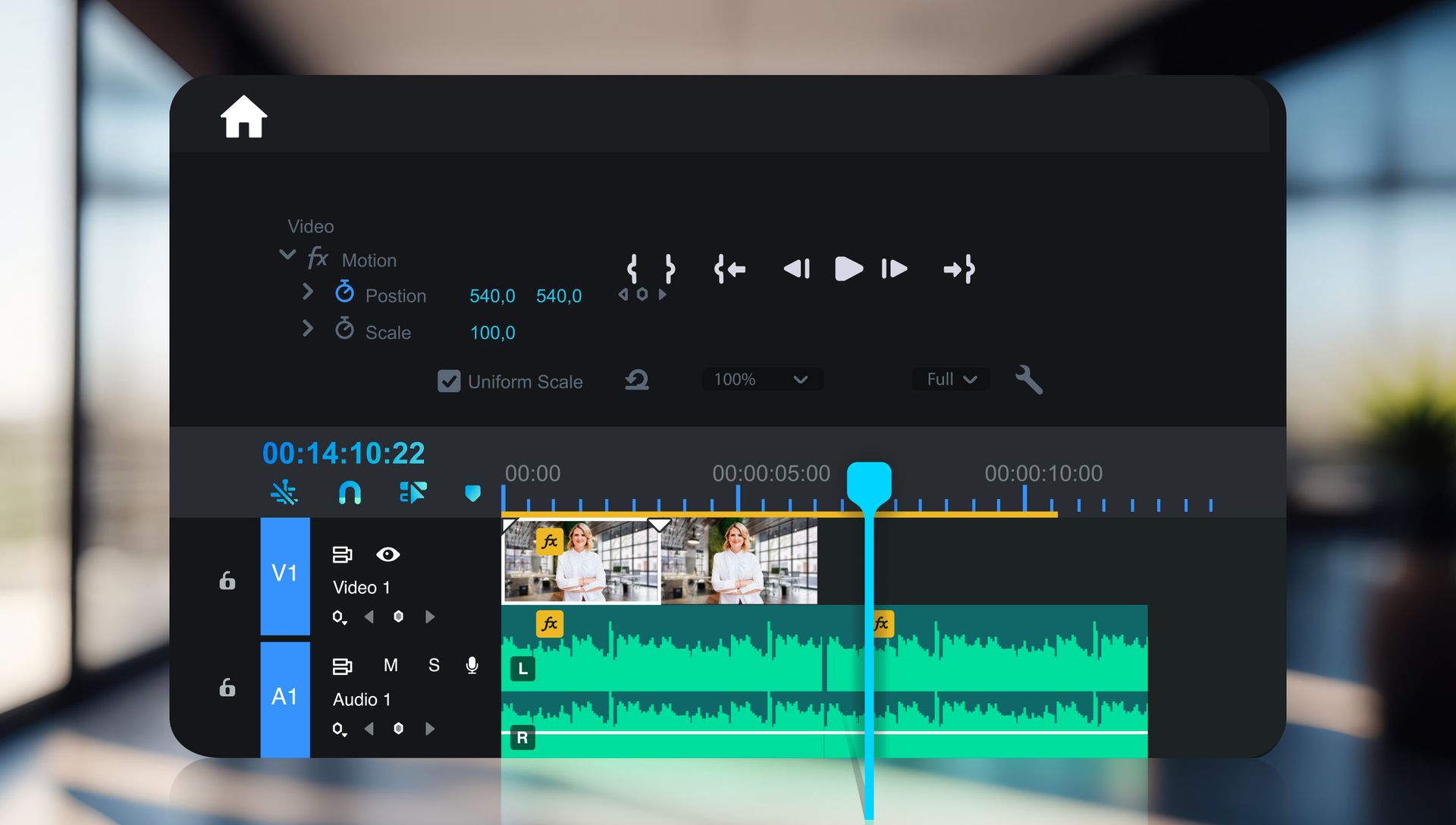Expand the Position property arrow
The width and height of the screenshot is (1456, 825).
tap(309, 293)
